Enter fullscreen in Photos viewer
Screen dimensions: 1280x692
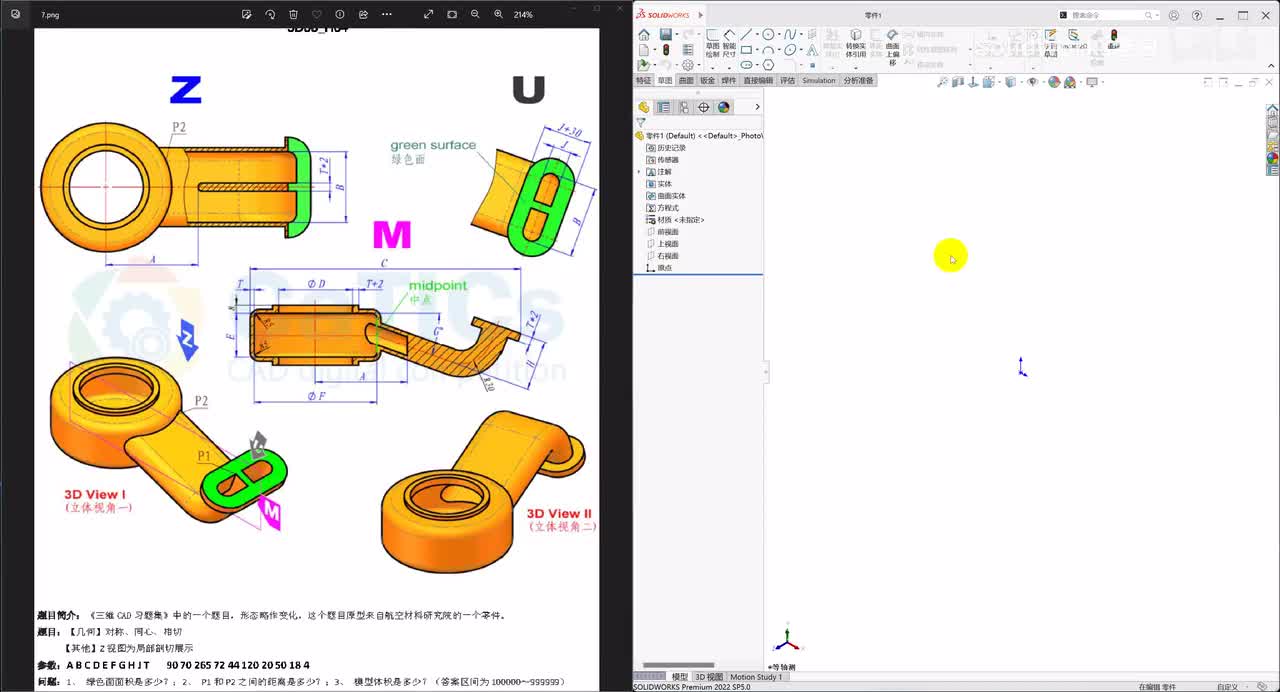(428, 14)
